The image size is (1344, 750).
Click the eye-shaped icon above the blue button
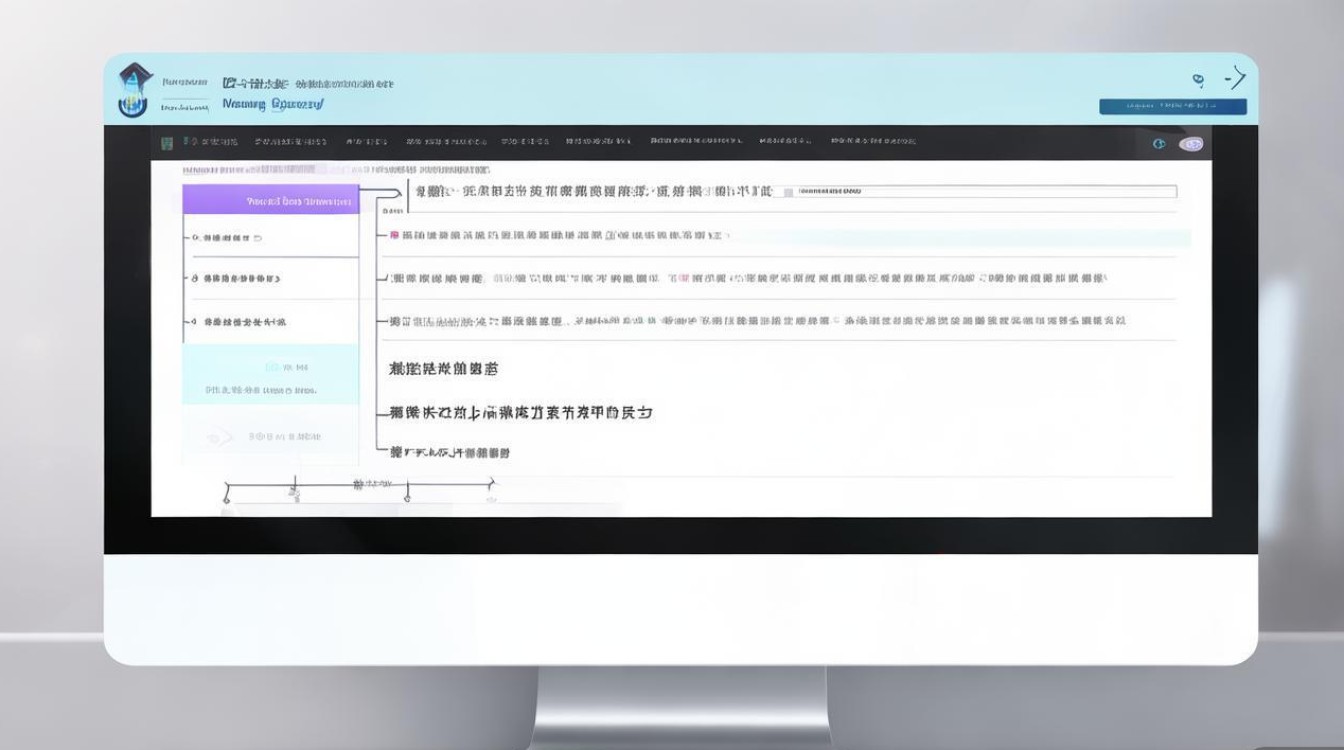click(1199, 78)
